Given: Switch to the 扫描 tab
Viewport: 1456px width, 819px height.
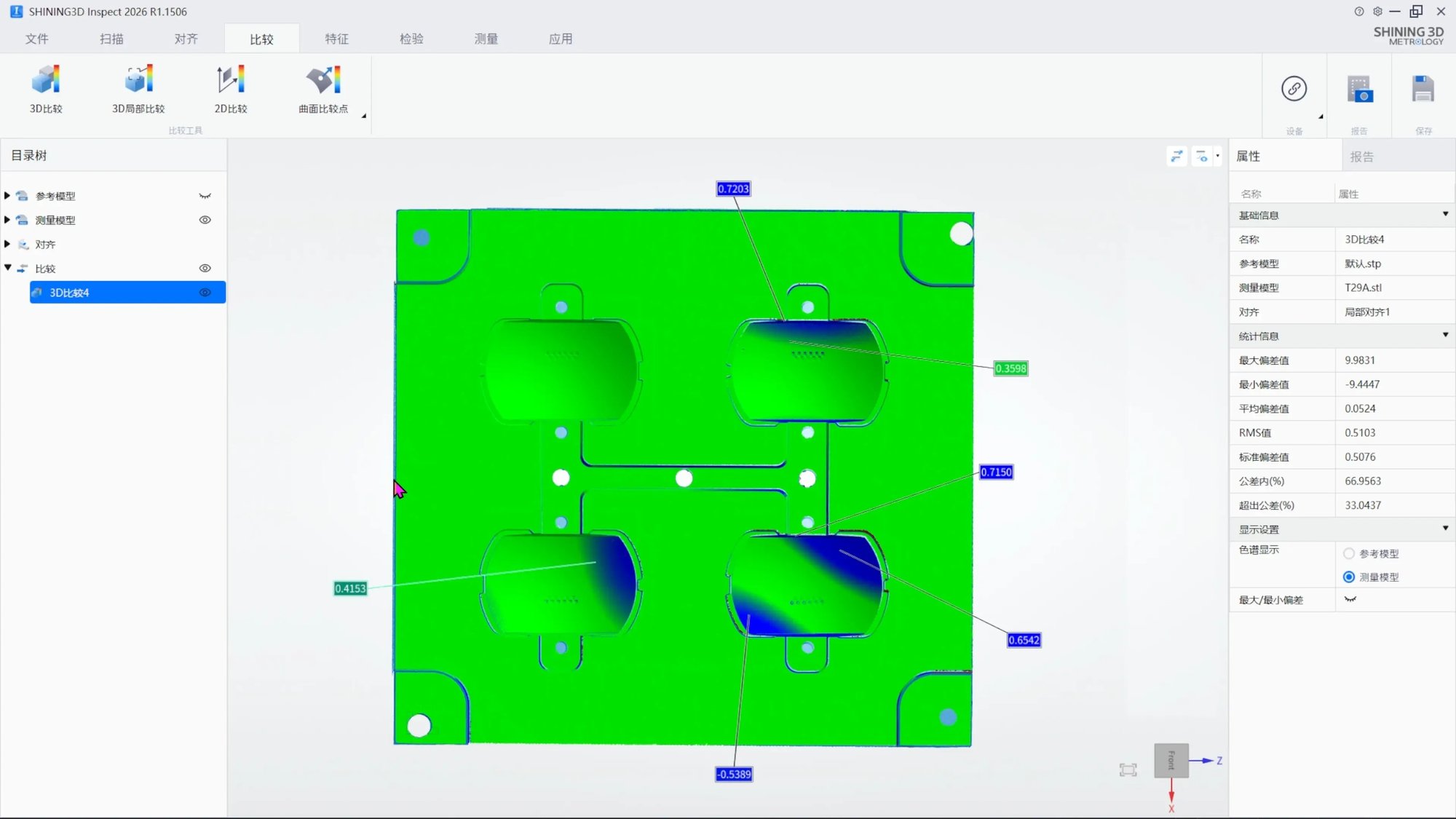Looking at the screenshot, I should pos(111,39).
